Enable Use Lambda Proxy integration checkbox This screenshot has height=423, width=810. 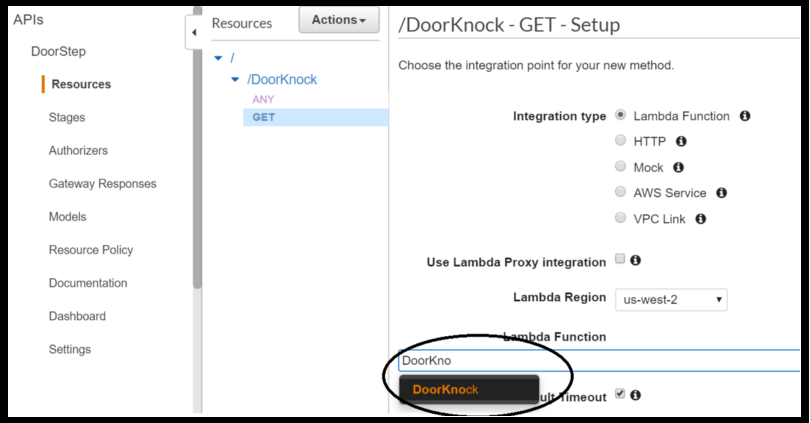(x=620, y=260)
